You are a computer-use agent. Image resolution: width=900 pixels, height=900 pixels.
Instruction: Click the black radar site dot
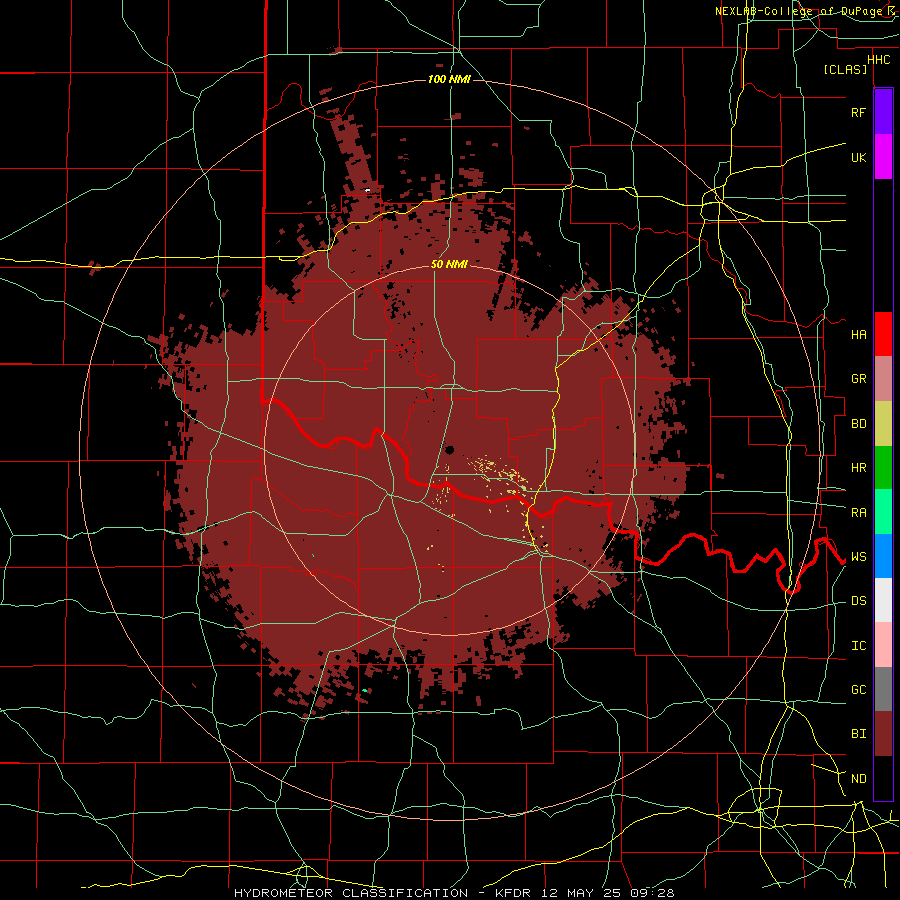click(x=449, y=449)
